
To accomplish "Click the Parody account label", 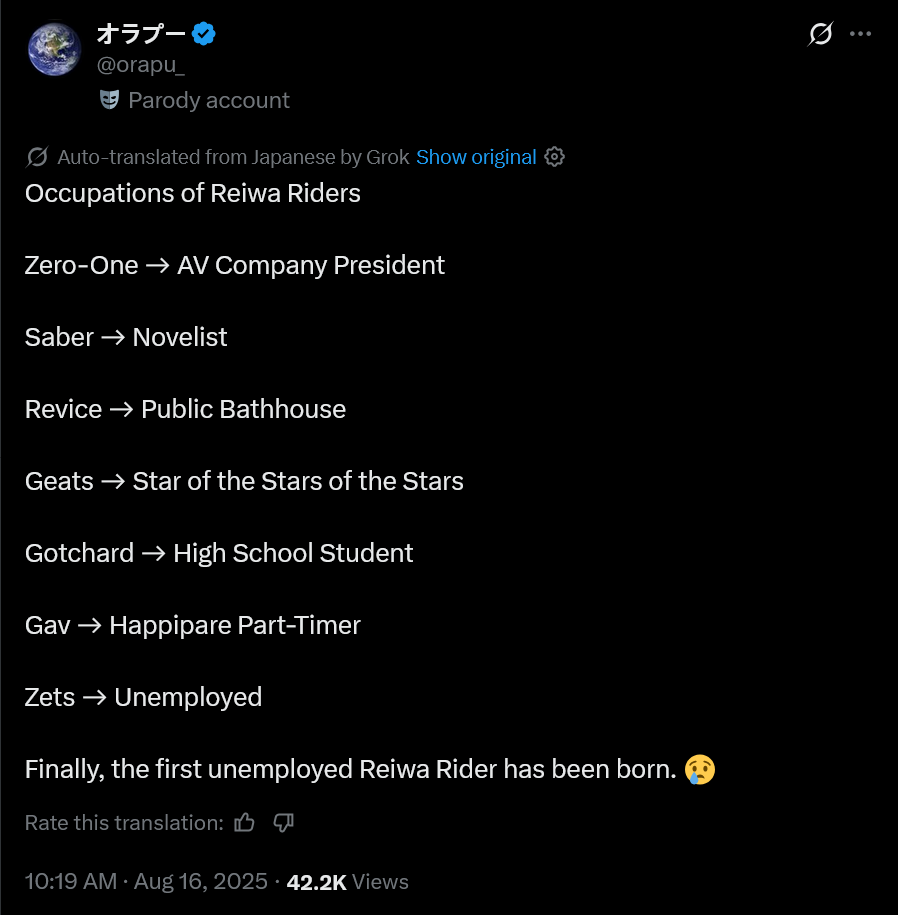I will click(208, 100).
